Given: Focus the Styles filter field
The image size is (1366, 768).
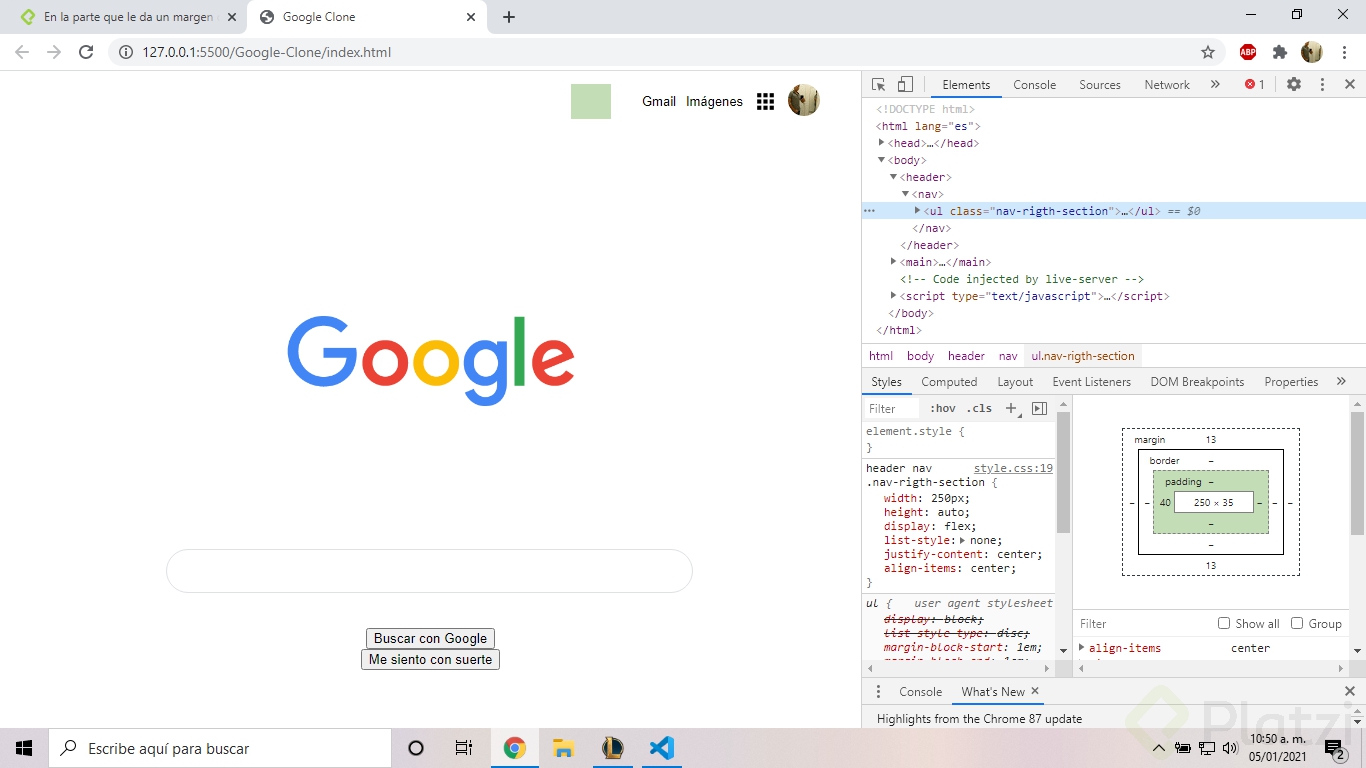Looking at the screenshot, I should coord(891,408).
